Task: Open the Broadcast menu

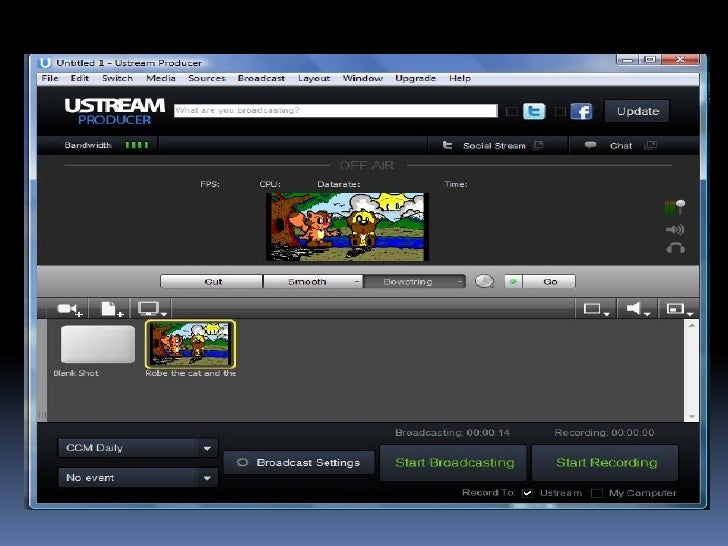Action: 261,78
